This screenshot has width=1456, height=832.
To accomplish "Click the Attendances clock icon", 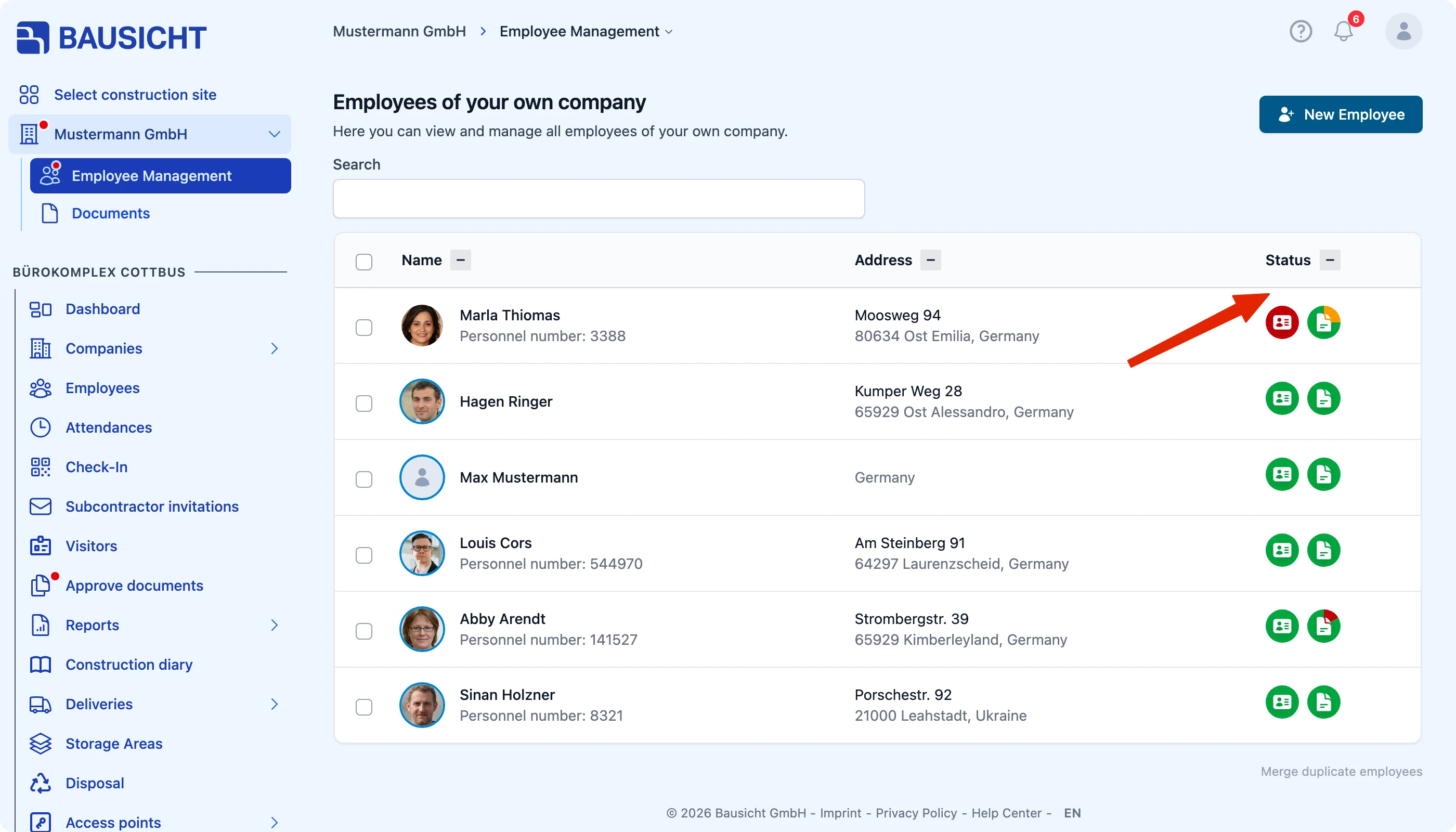I will pos(40,427).
